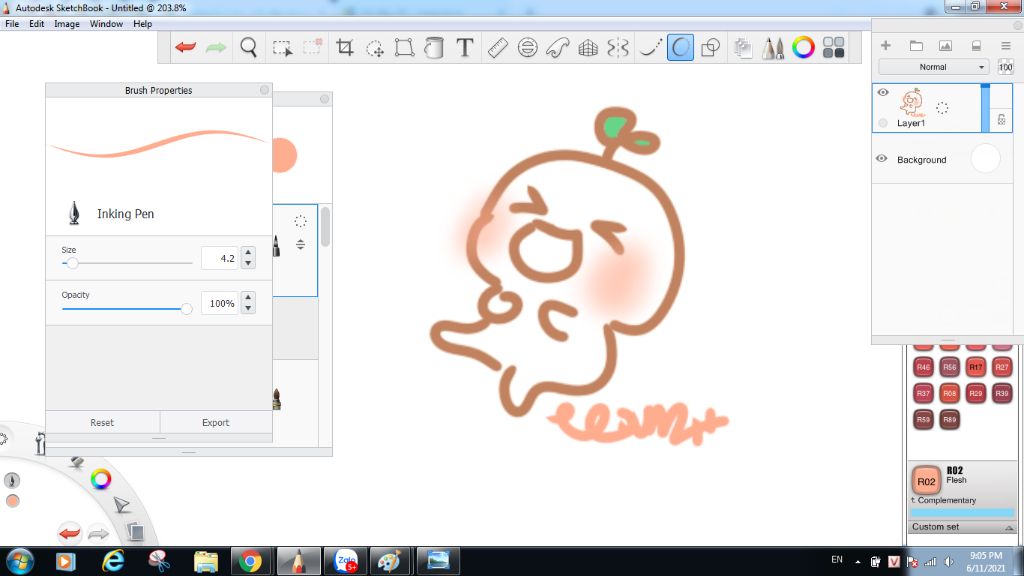The height and width of the screenshot is (576, 1024).
Task: Pick Copic color swatch R08
Action: pos(950,393)
